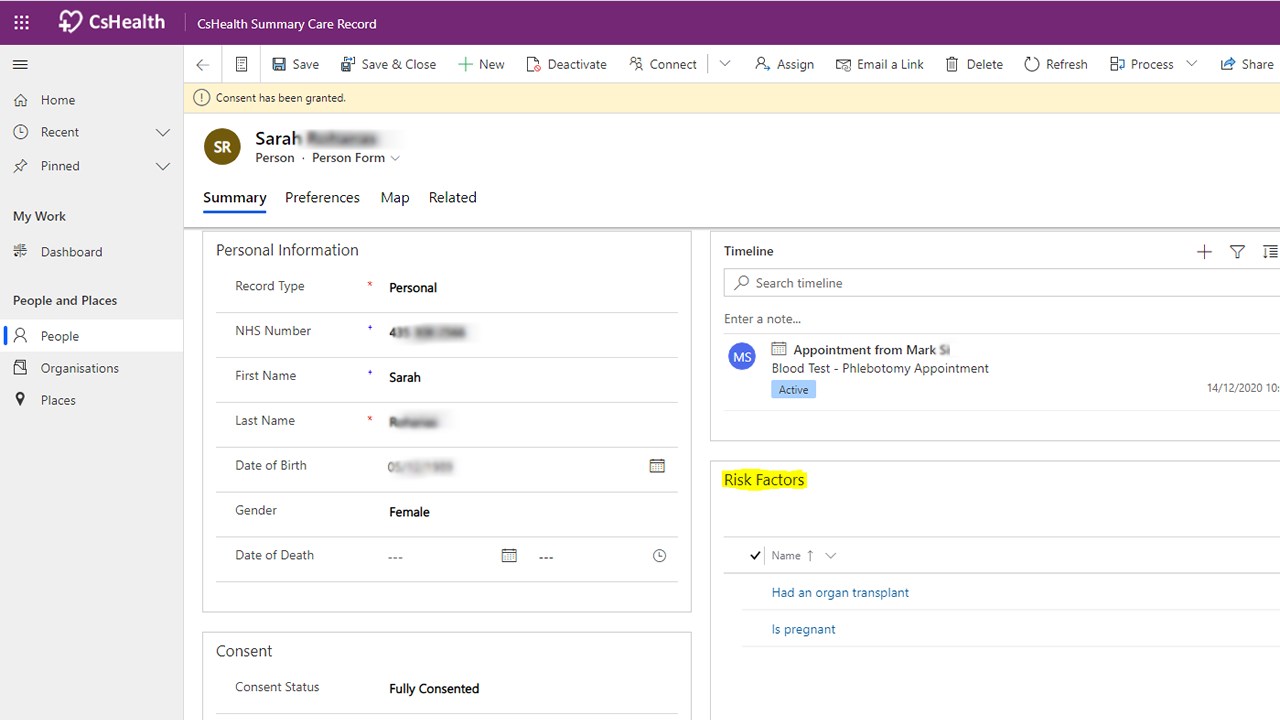
Task: Share the record
Action: [x=1246, y=64]
